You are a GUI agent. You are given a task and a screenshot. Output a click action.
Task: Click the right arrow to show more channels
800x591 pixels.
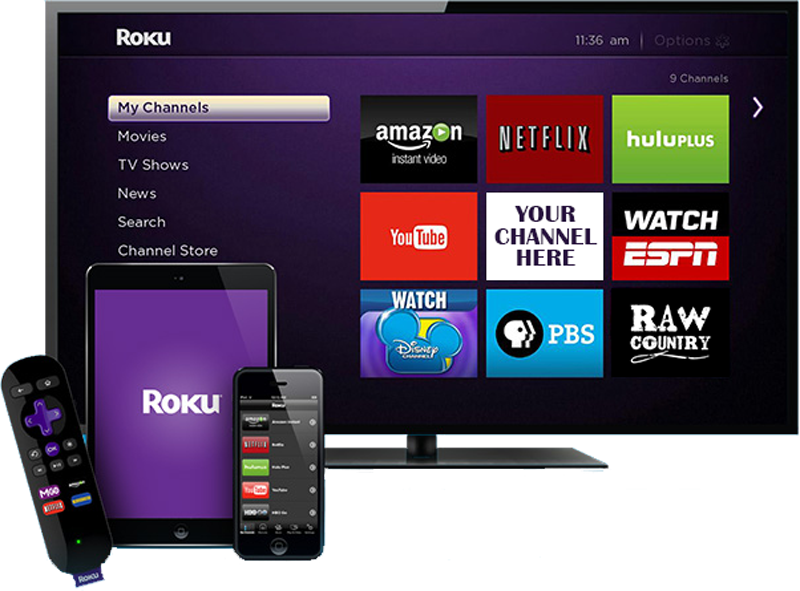(758, 107)
